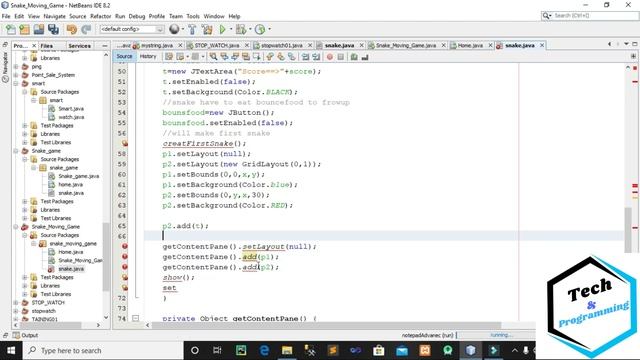Close the stopwatch01.java tab

pos(310,45)
